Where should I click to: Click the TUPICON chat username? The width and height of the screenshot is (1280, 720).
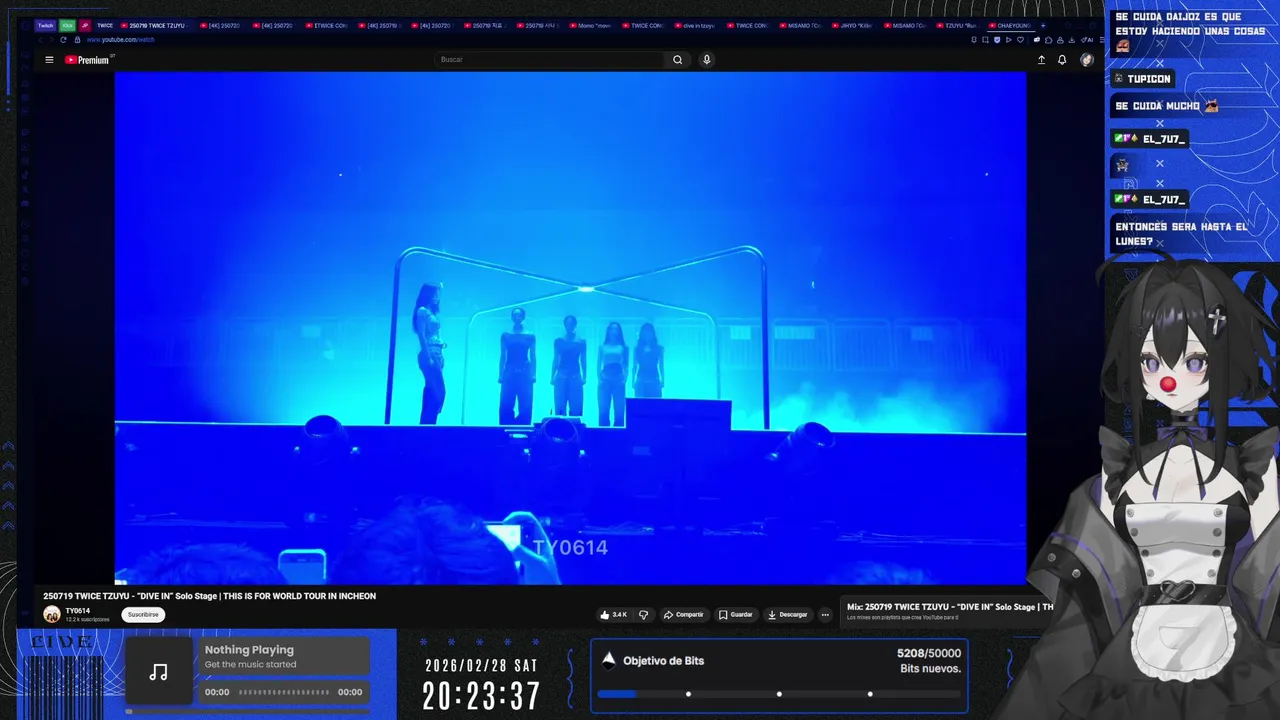[1149, 79]
